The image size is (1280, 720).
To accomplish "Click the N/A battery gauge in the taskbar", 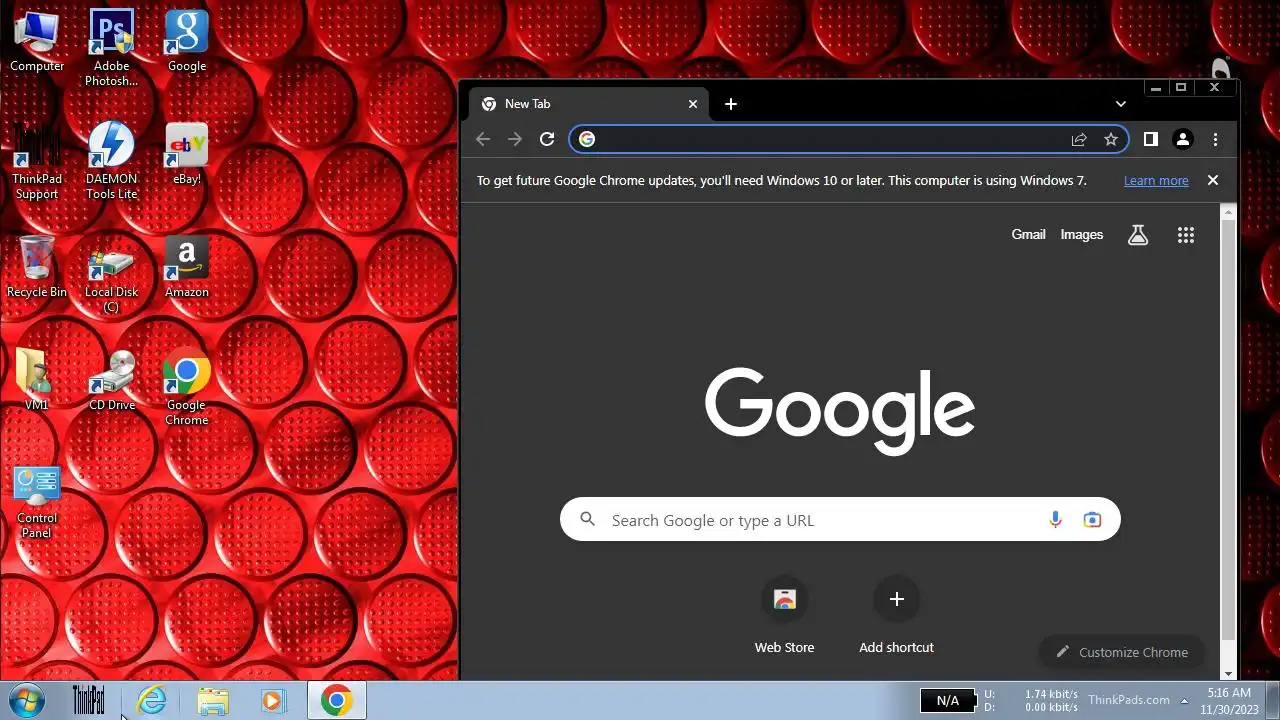I will pos(947,701).
